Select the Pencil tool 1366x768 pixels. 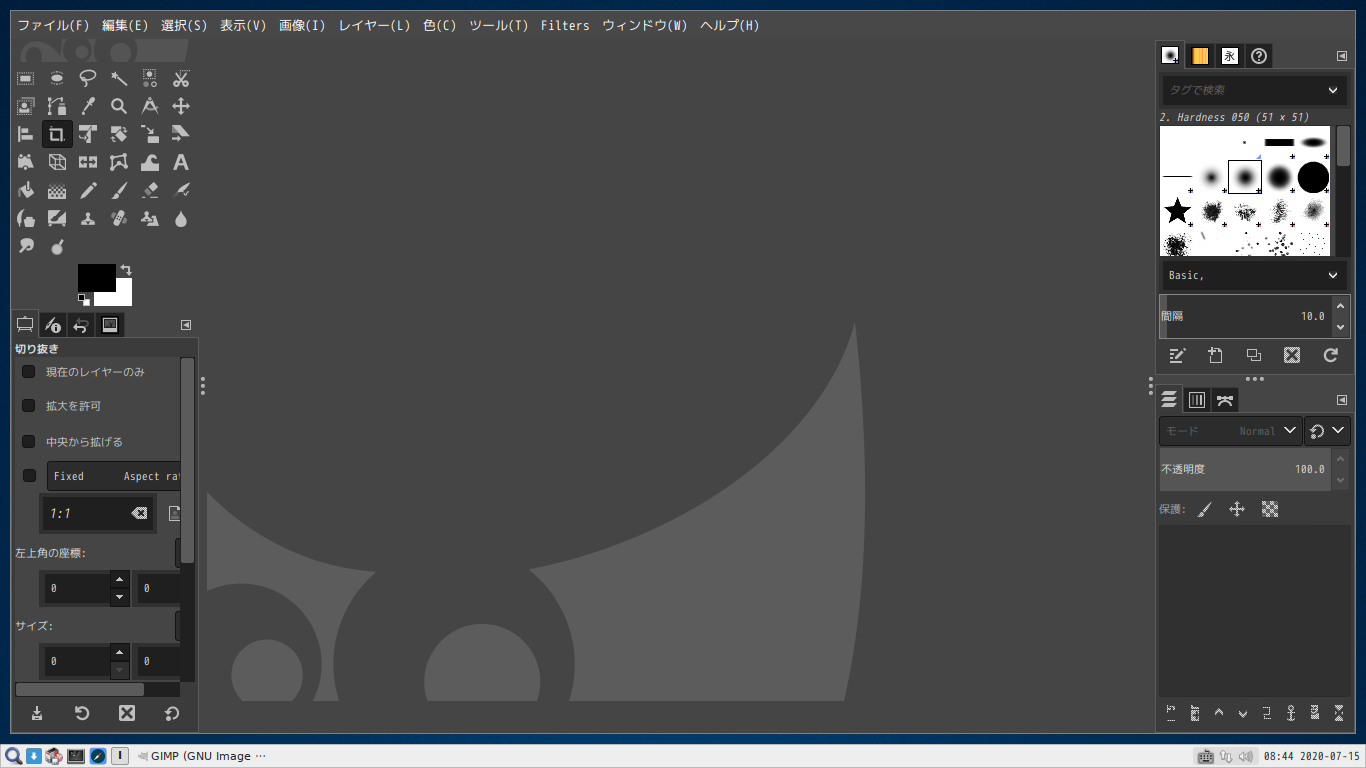[x=88, y=190]
